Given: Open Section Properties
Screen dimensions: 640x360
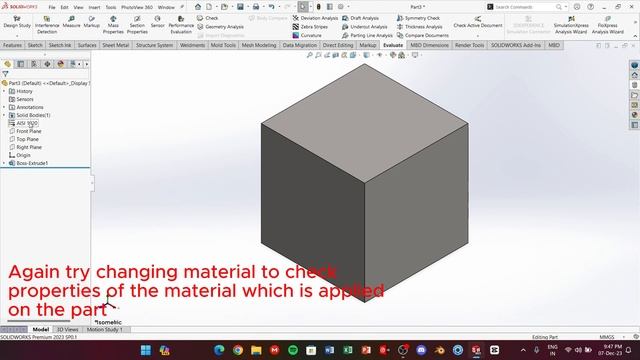Looking at the screenshot, I should coord(137,25).
